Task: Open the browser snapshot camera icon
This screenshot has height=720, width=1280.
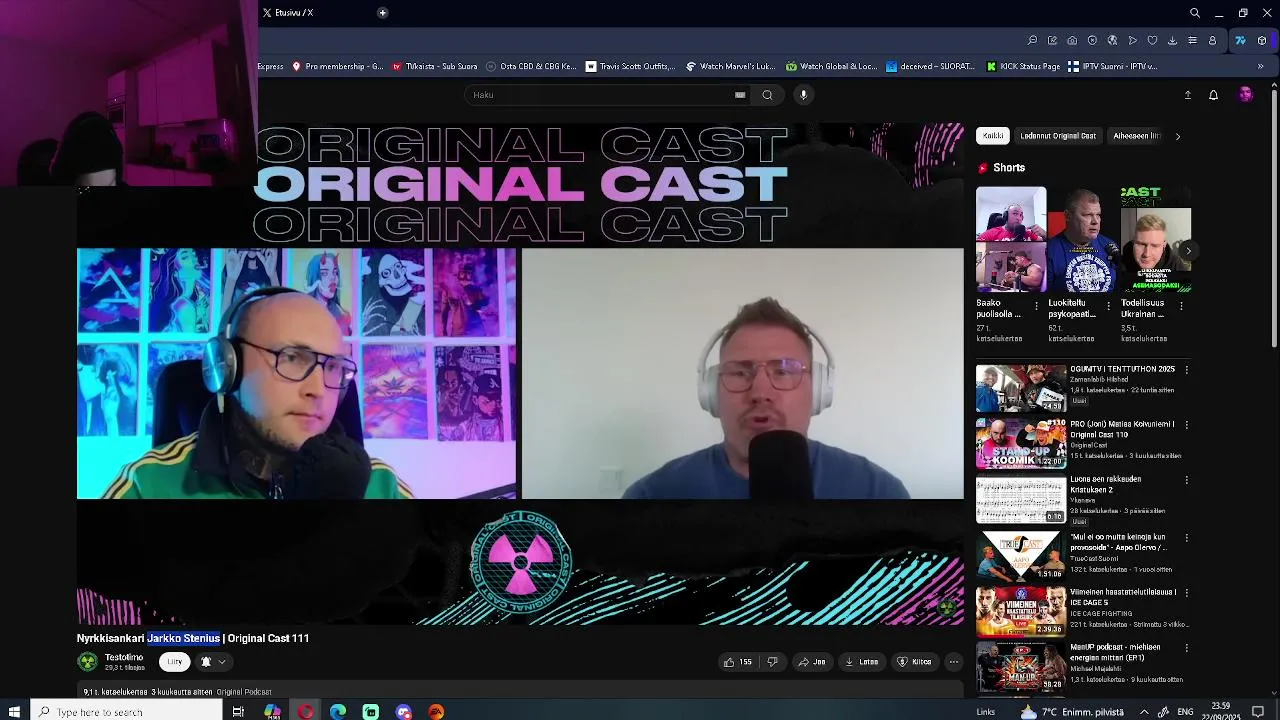Action: pos(1072,41)
